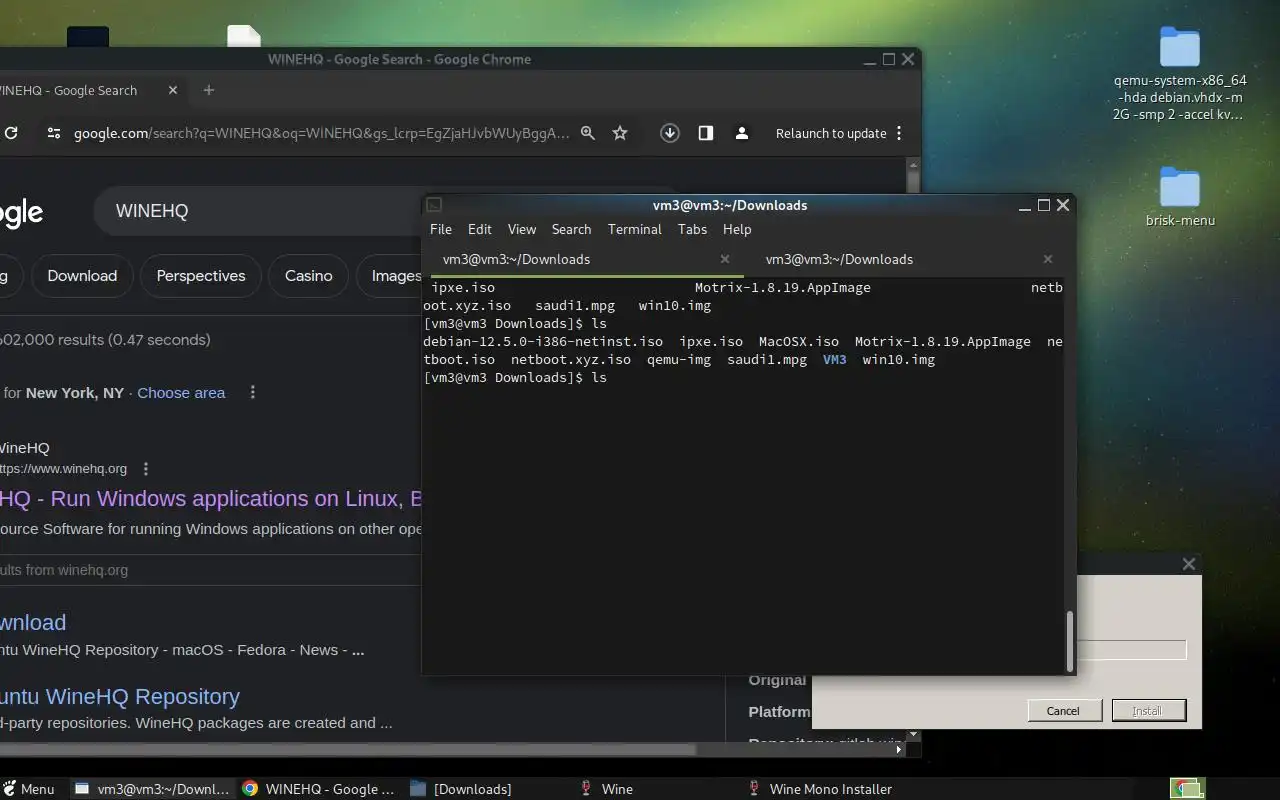This screenshot has height=800, width=1280.
Task: Open the system Menu on the taskbar
Action: [28, 789]
